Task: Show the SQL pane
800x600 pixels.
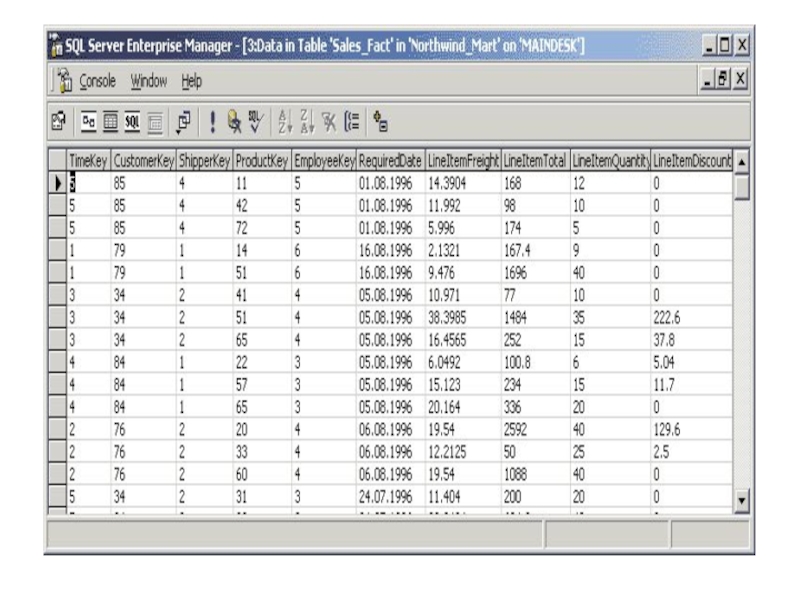Action: (132, 121)
